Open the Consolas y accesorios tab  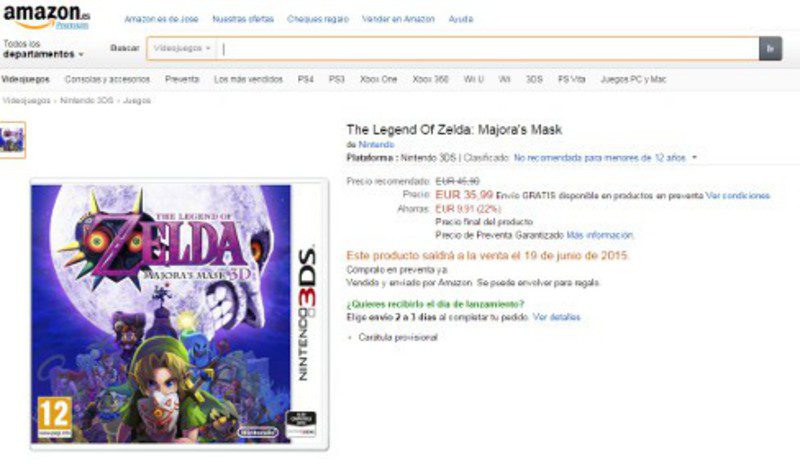pos(107,79)
